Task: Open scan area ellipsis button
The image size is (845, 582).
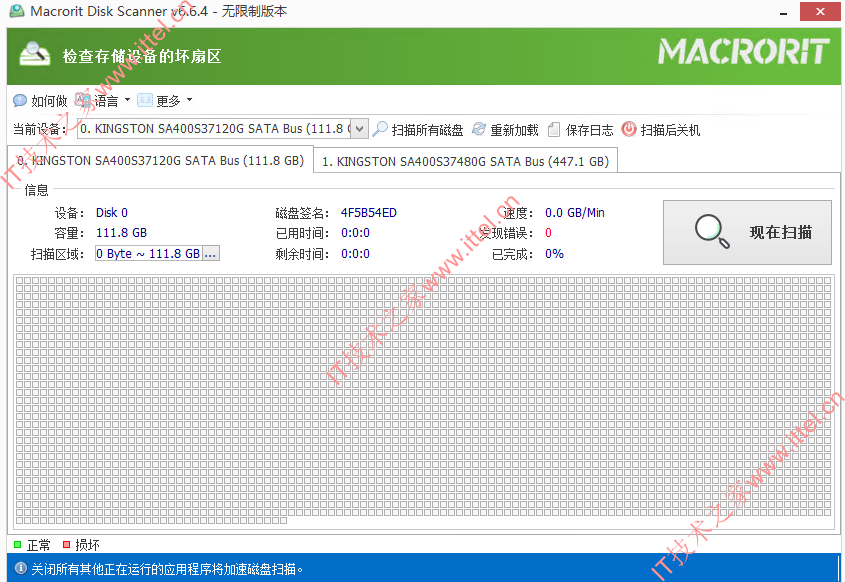Action: (211, 253)
